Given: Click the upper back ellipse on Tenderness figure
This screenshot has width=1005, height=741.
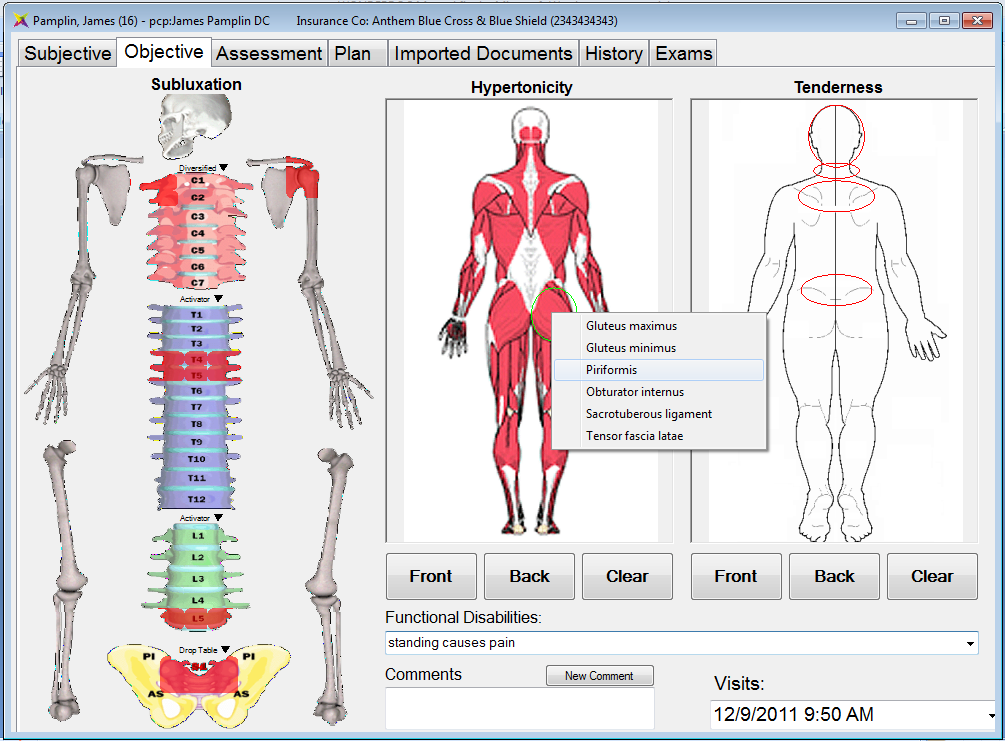Looking at the screenshot, I should [836, 196].
